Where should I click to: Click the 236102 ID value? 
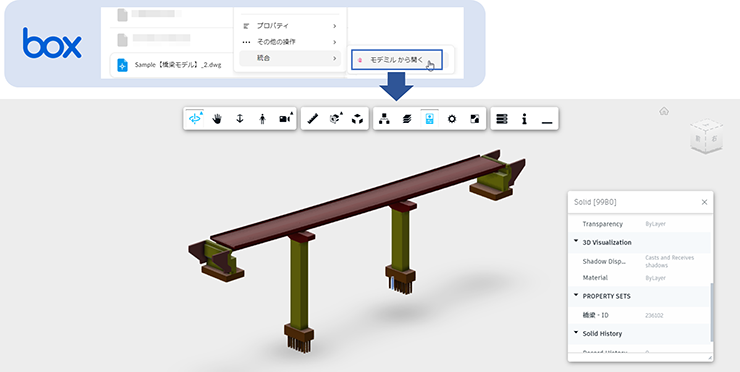pyautogui.click(x=654, y=315)
